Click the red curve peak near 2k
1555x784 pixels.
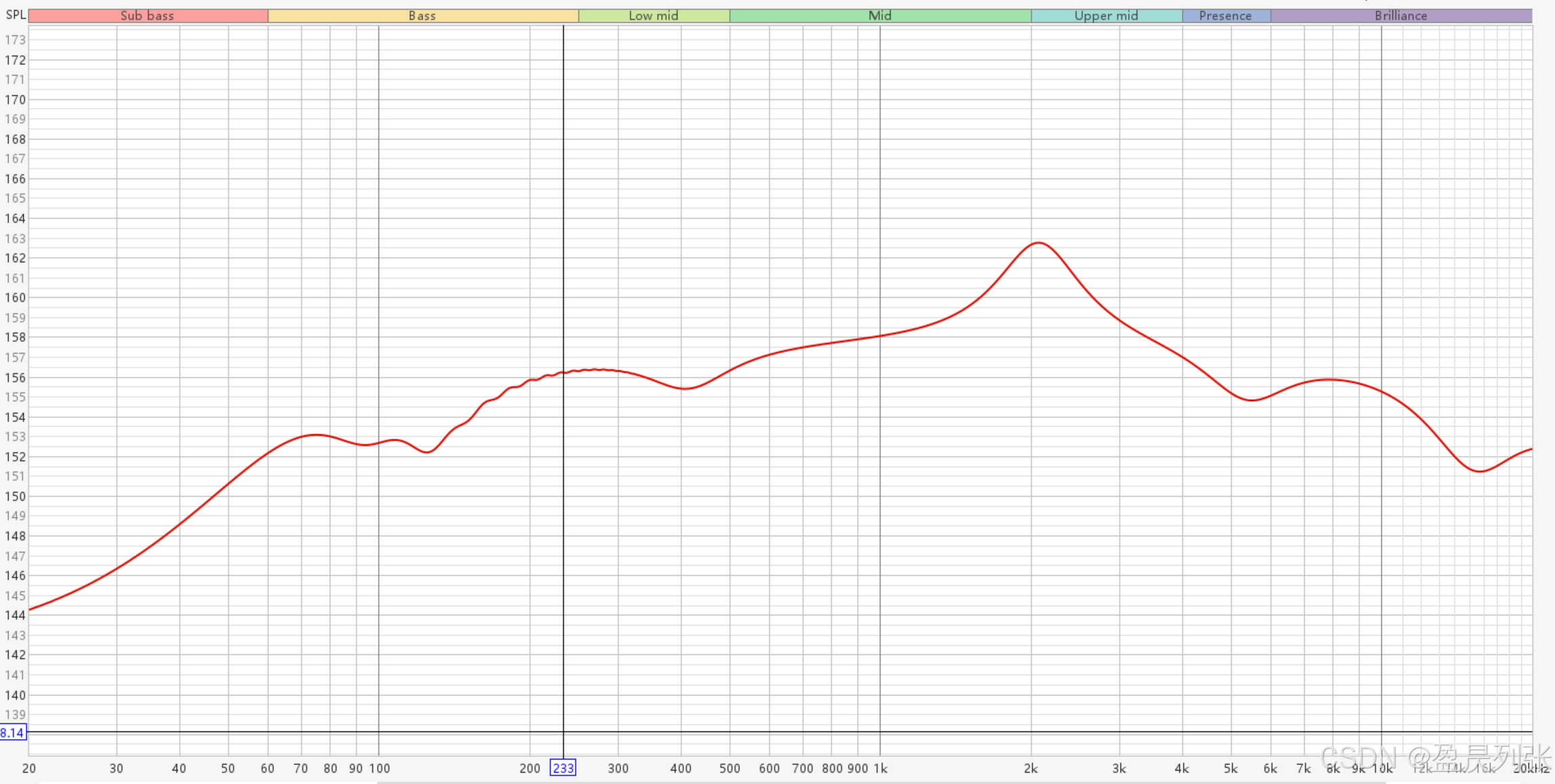click(1038, 243)
